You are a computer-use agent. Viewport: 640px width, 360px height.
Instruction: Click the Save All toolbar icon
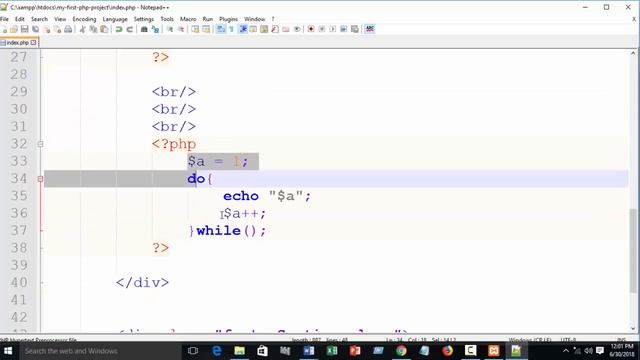[x=36, y=29]
